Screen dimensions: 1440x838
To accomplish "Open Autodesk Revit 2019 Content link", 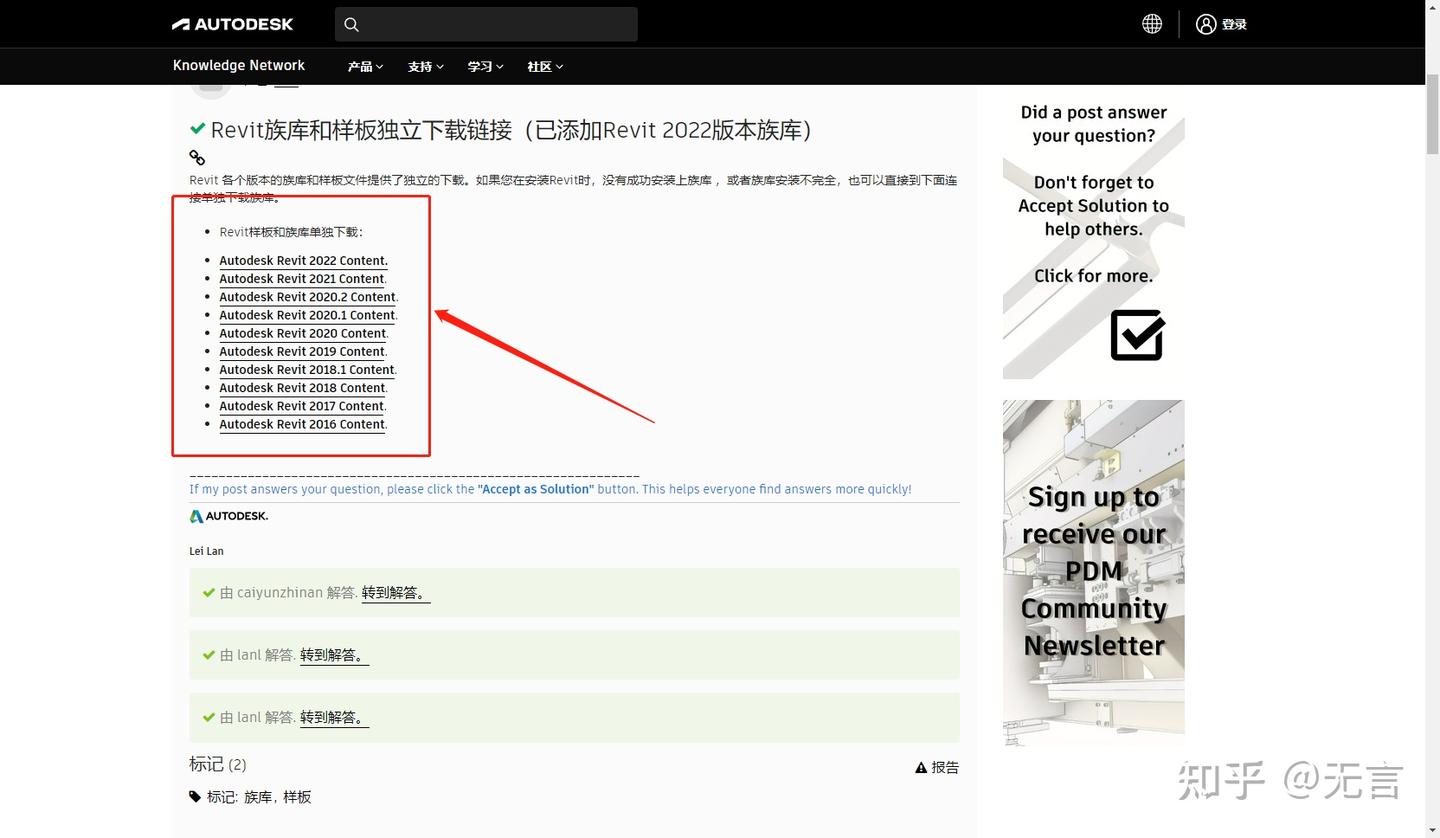I will 302,351.
